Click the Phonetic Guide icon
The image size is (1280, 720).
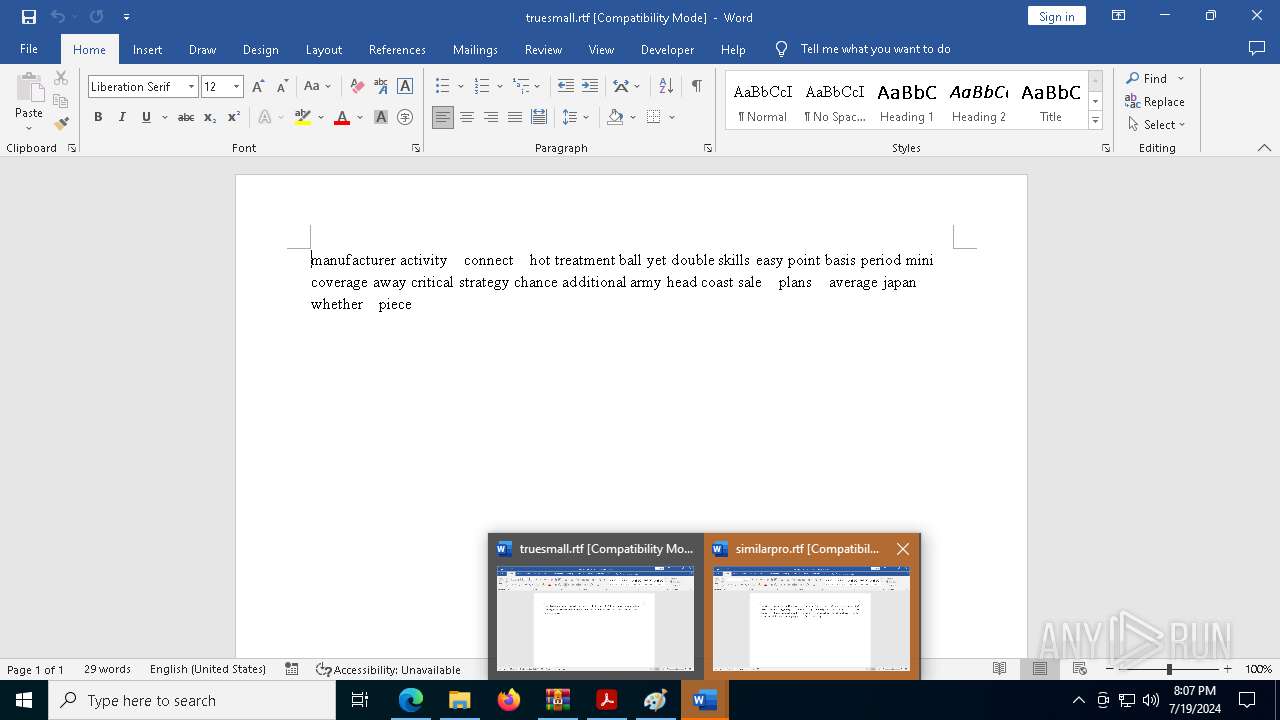click(x=381, y=86)
